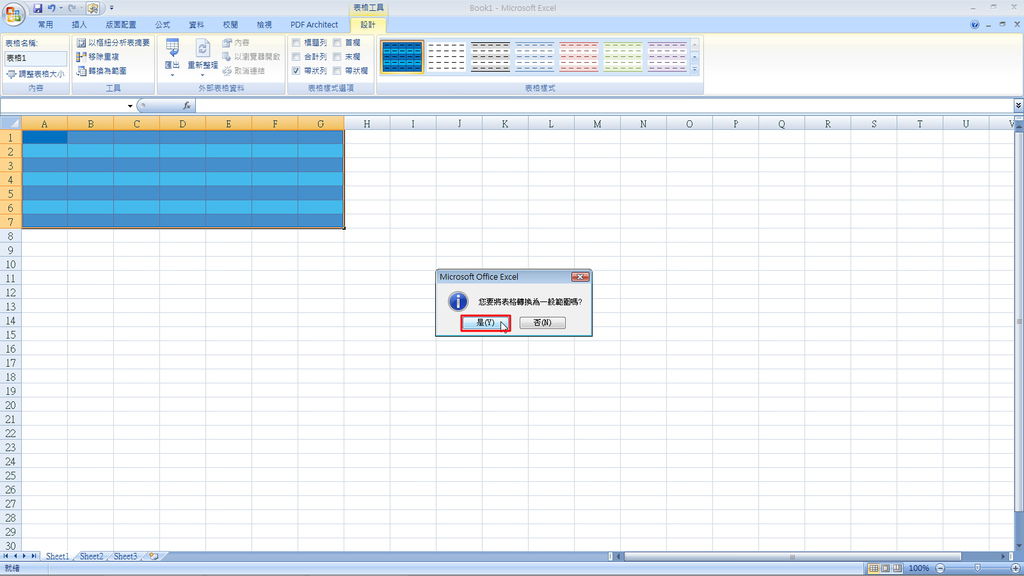This screenshot has width=1024, height=576.
Task: Switch to the 常用 tab
Action: [45, 25]
